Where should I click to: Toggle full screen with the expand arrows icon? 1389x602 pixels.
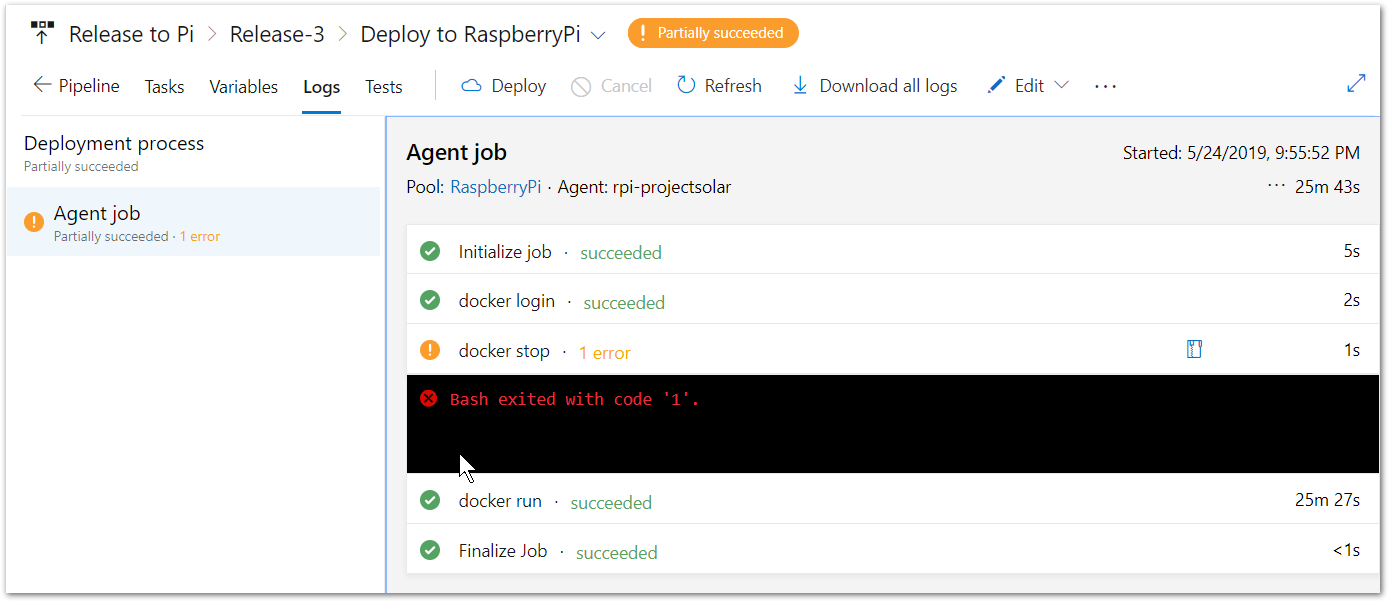point(1356,84)
